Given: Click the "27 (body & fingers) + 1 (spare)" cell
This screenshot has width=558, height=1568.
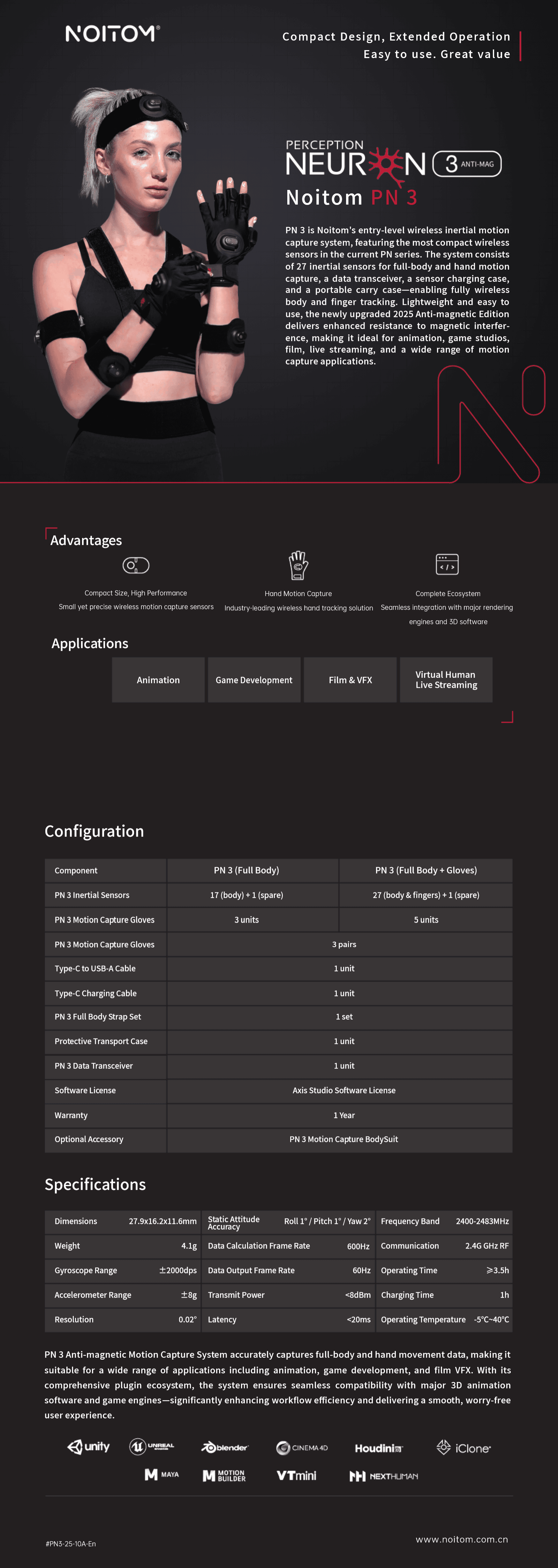Looking at the screenshot, I should point(426,895).
